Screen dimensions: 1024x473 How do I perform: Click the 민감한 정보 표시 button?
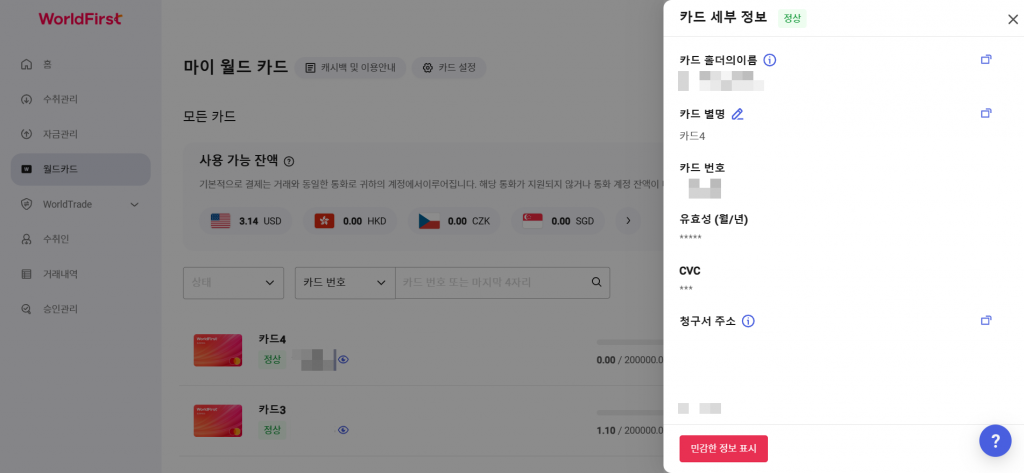pos(724,449)
